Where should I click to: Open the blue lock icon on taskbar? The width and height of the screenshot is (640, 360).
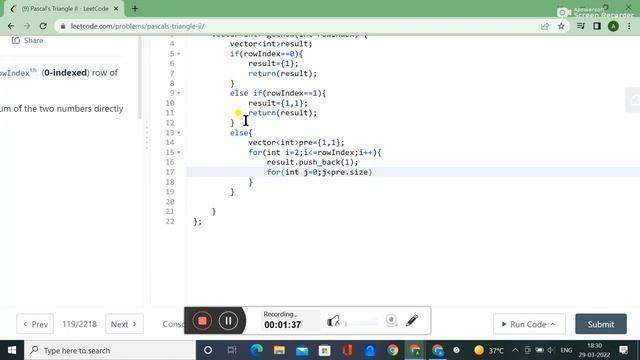pyautogui.click(x=370, y=350)
